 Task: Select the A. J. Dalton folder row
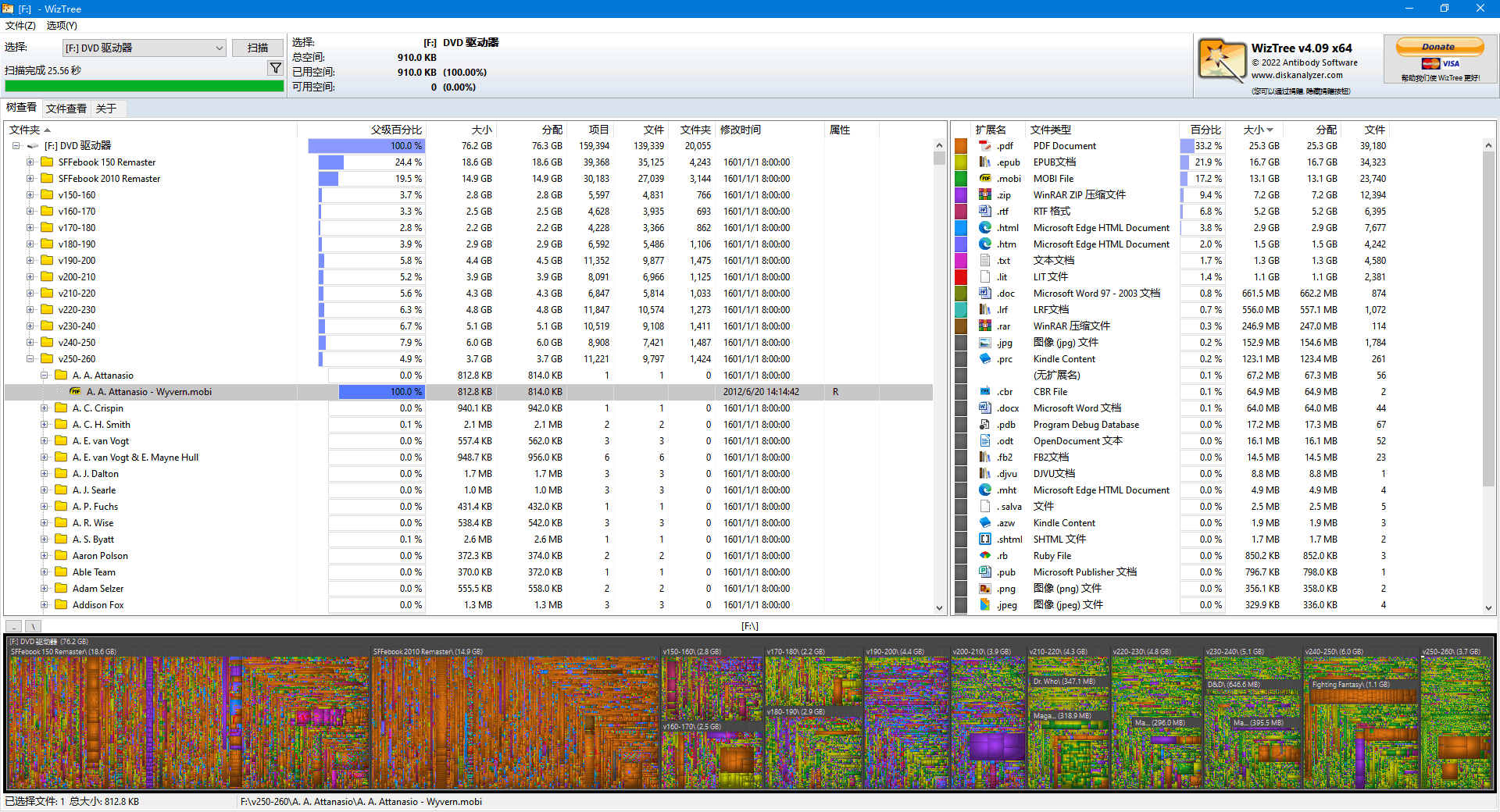pyautogui.click(x=469, y=474)
